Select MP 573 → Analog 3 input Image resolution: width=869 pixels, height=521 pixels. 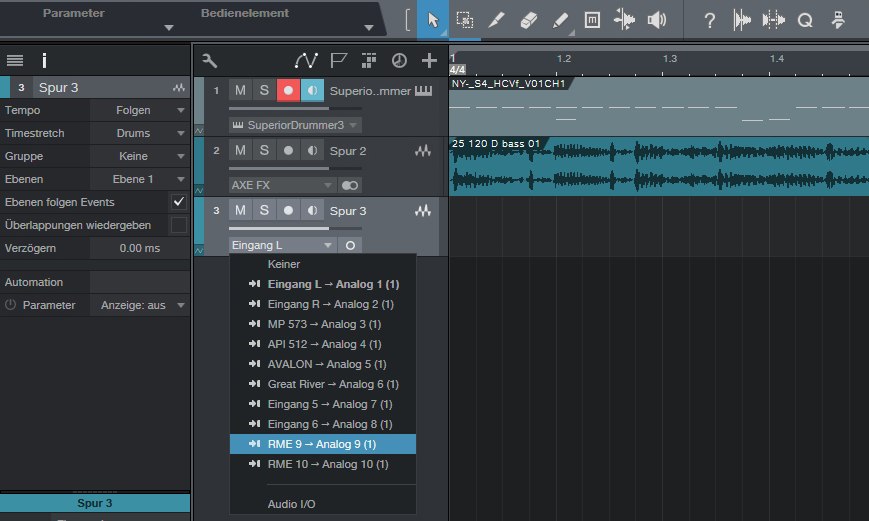323,324
